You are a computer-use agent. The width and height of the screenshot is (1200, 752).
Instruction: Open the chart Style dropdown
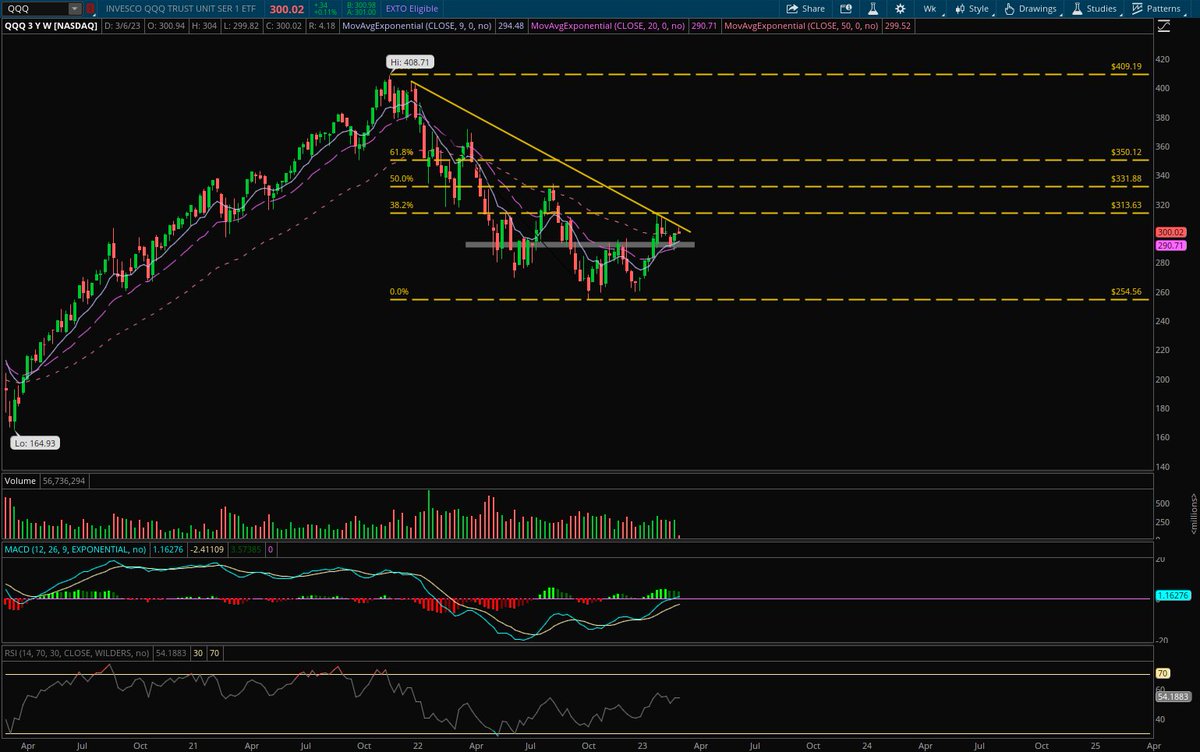(974, 9)
